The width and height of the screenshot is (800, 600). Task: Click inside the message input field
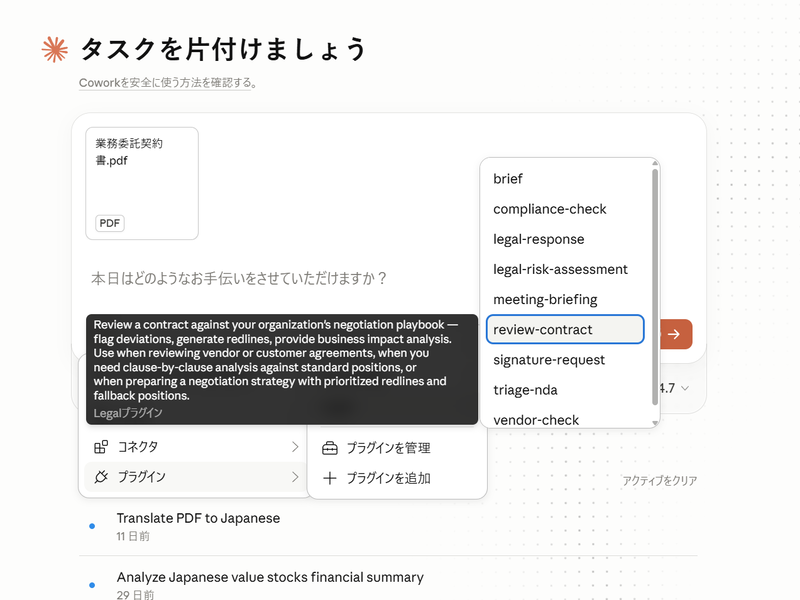[250, 278]
